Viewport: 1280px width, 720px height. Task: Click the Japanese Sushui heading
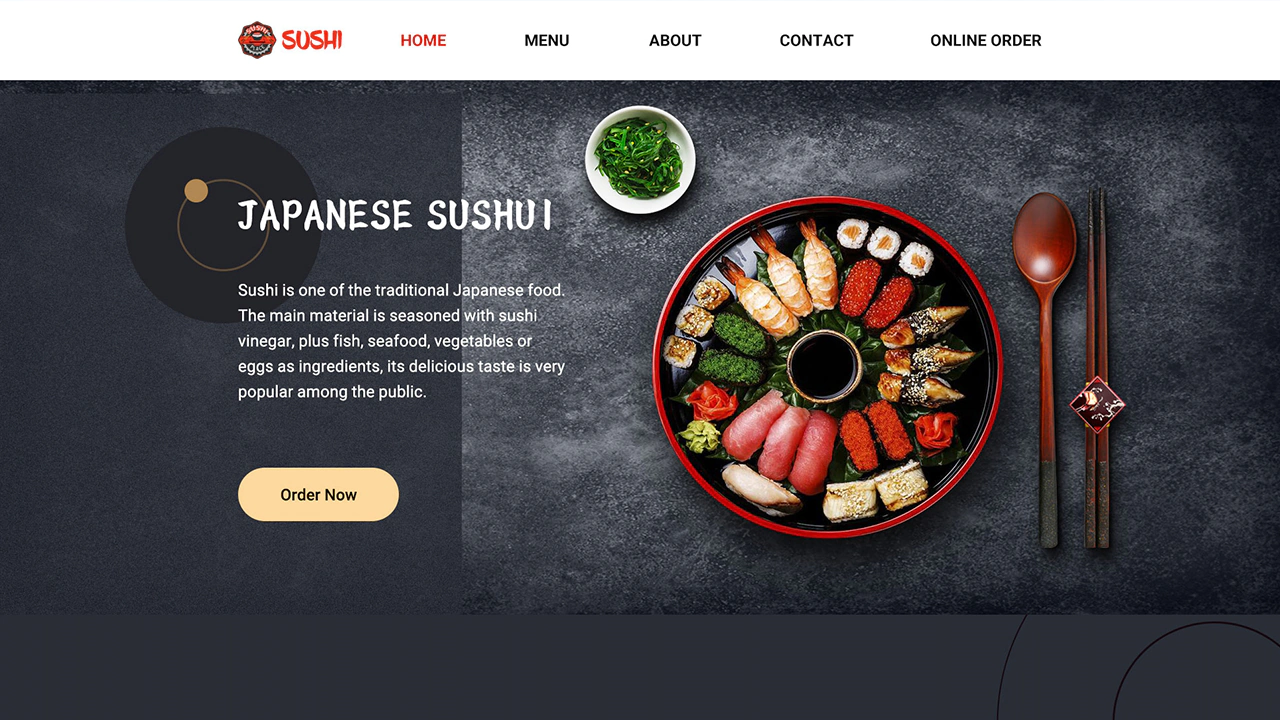(395, 215)
